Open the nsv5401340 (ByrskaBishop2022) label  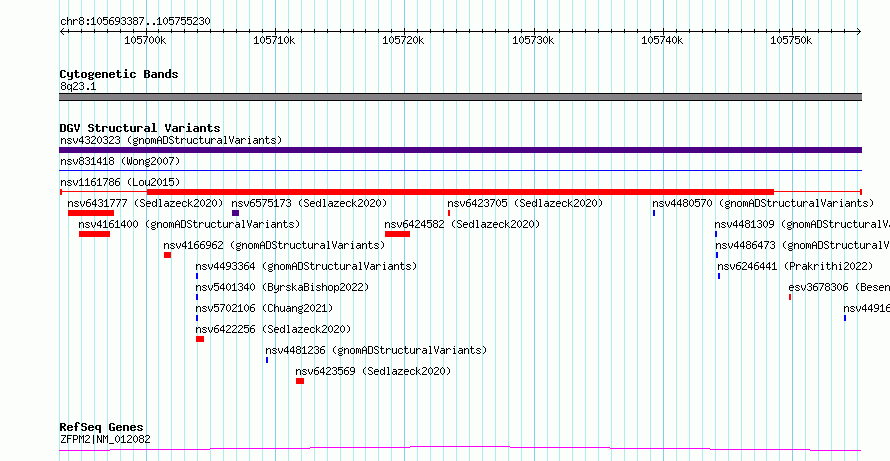pos(282,287)
